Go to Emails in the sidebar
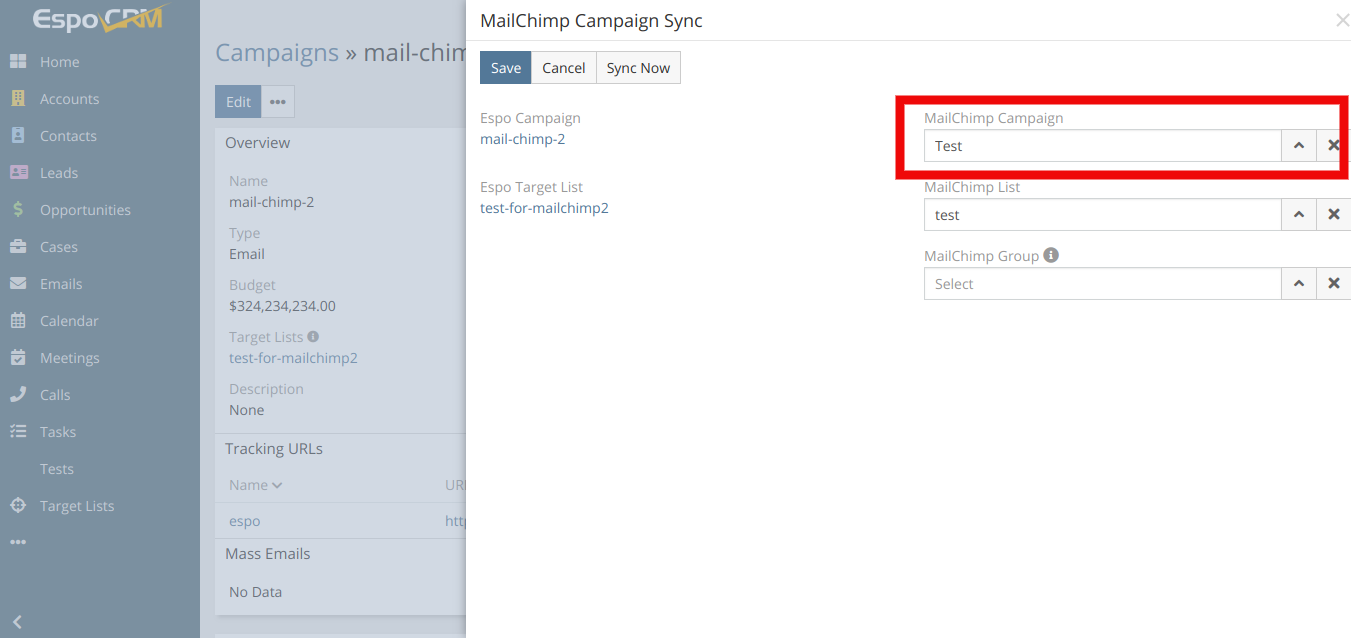This screenshot has height=638, width=1351. [x=61, y=284]
